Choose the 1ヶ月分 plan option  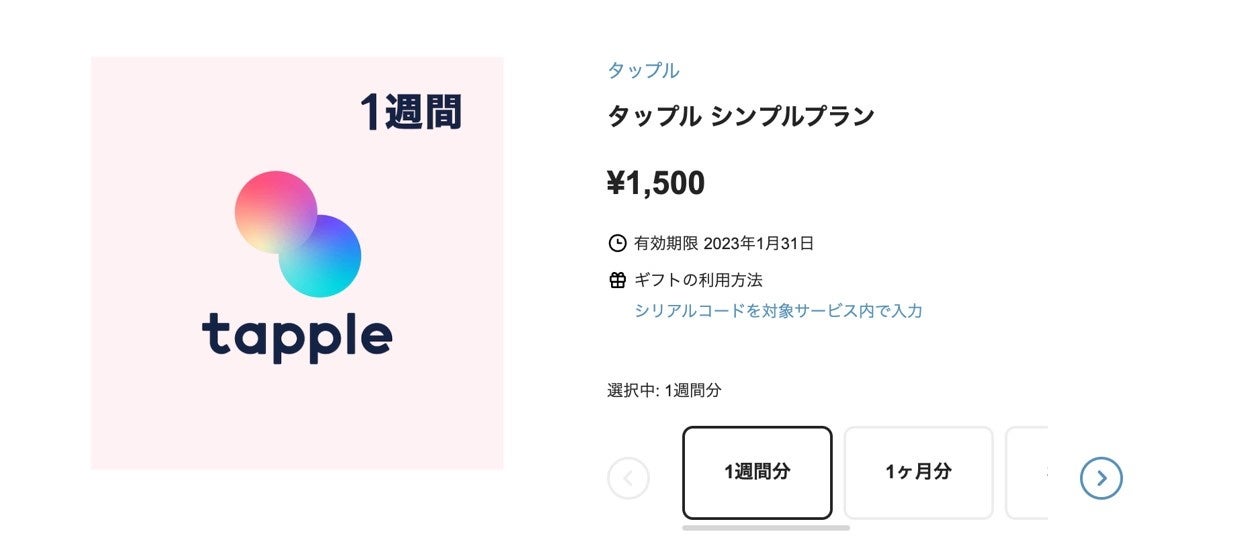click(x=918, y=472)
